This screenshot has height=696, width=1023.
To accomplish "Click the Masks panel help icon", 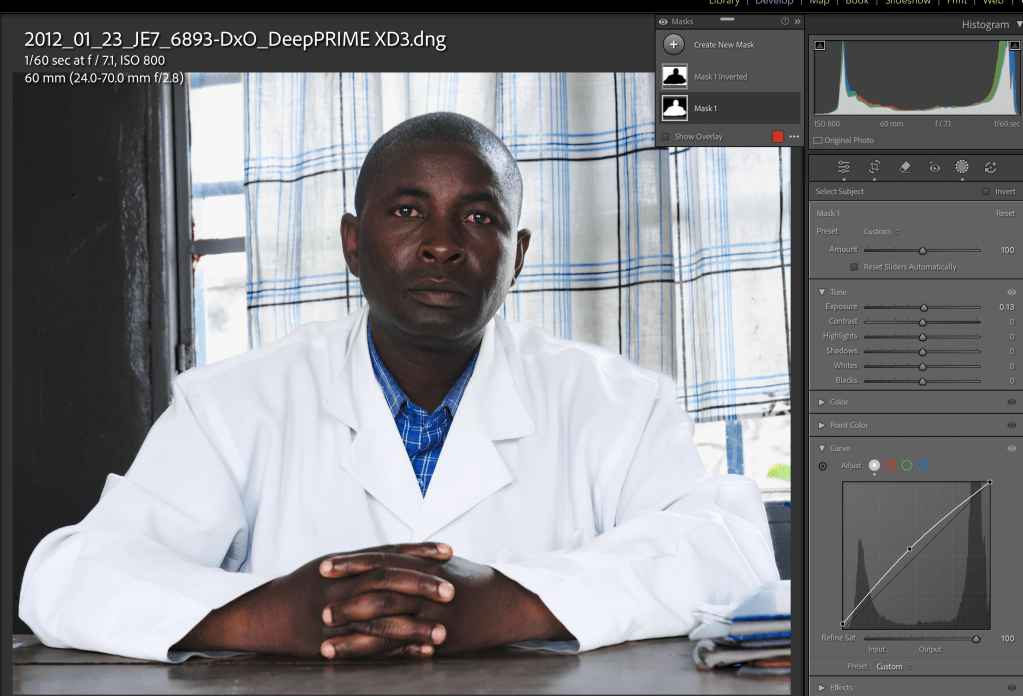I will pos(784,21).
